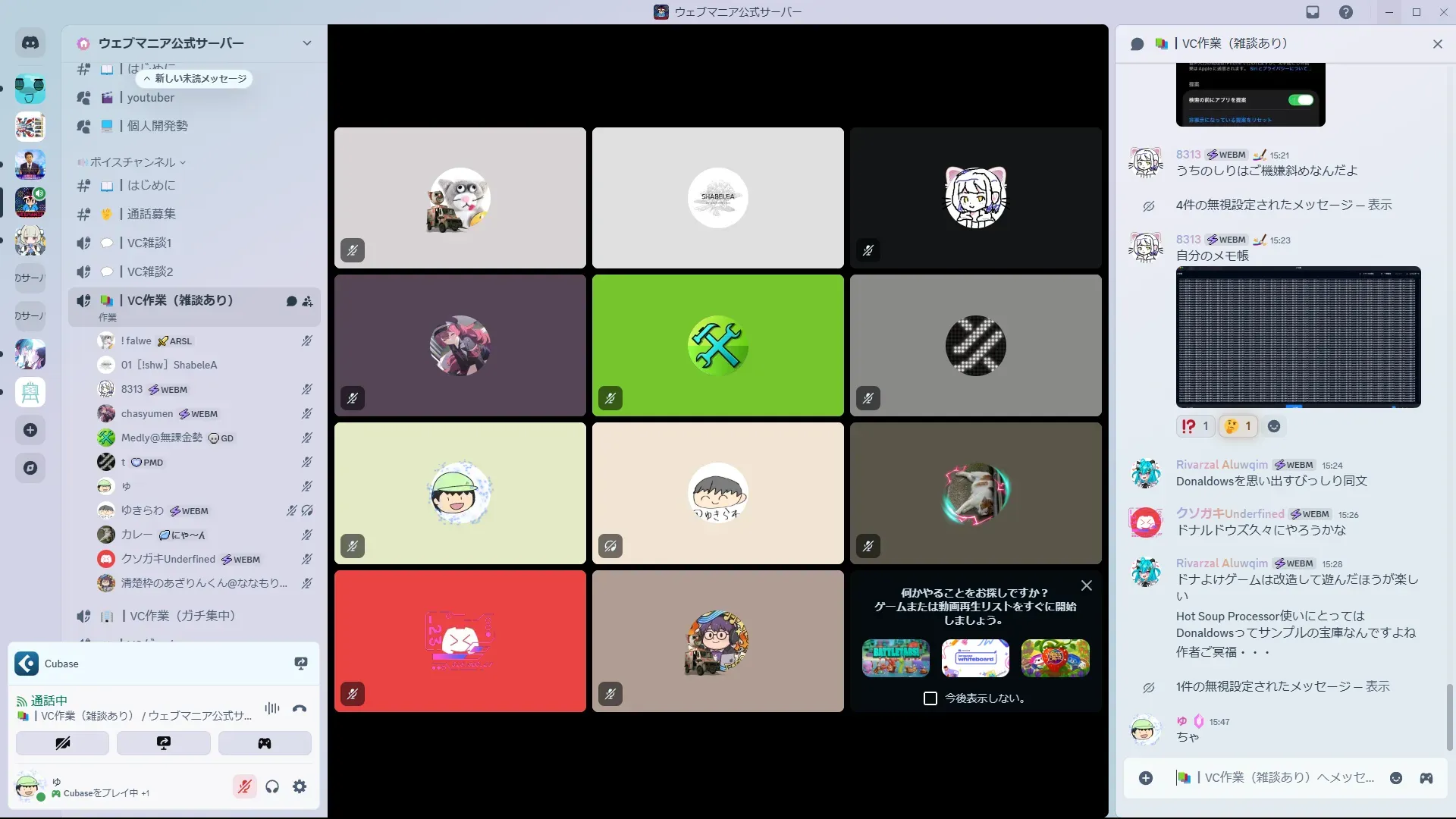Unmute the microphone in user panel
The width and height of the screenshot is (1456, 819).
point(244,786)
